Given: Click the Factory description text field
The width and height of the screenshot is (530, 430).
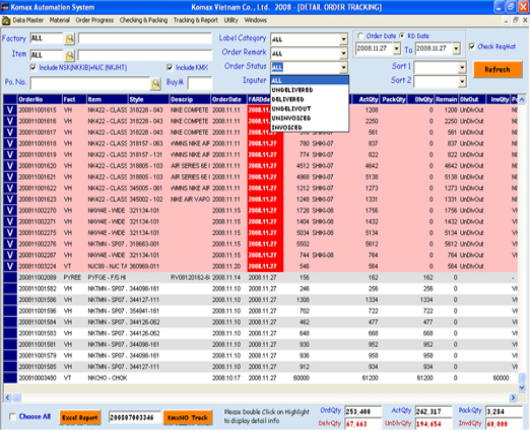Looking at the screenshot, I should 145,39.
